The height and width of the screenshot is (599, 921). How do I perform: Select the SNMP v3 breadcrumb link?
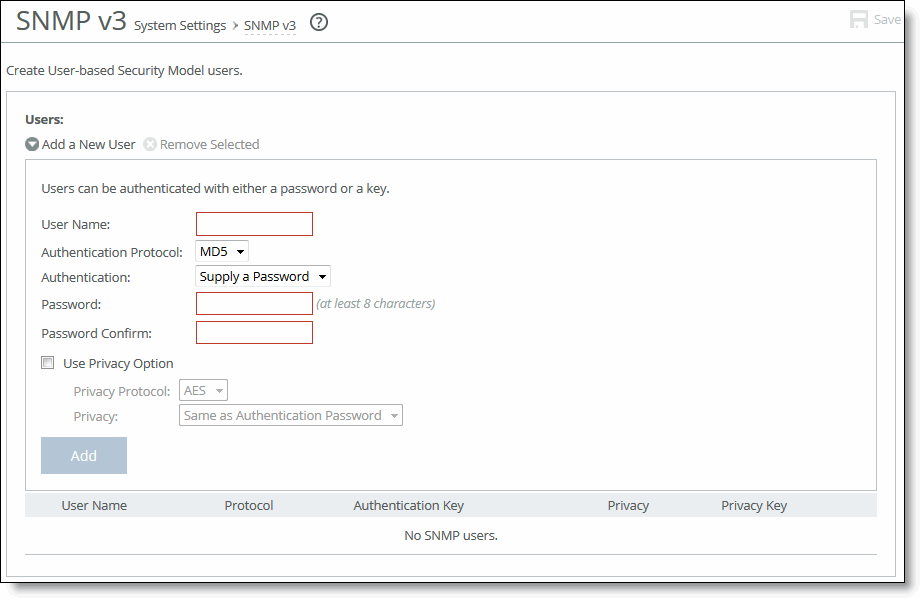point(269,26)
